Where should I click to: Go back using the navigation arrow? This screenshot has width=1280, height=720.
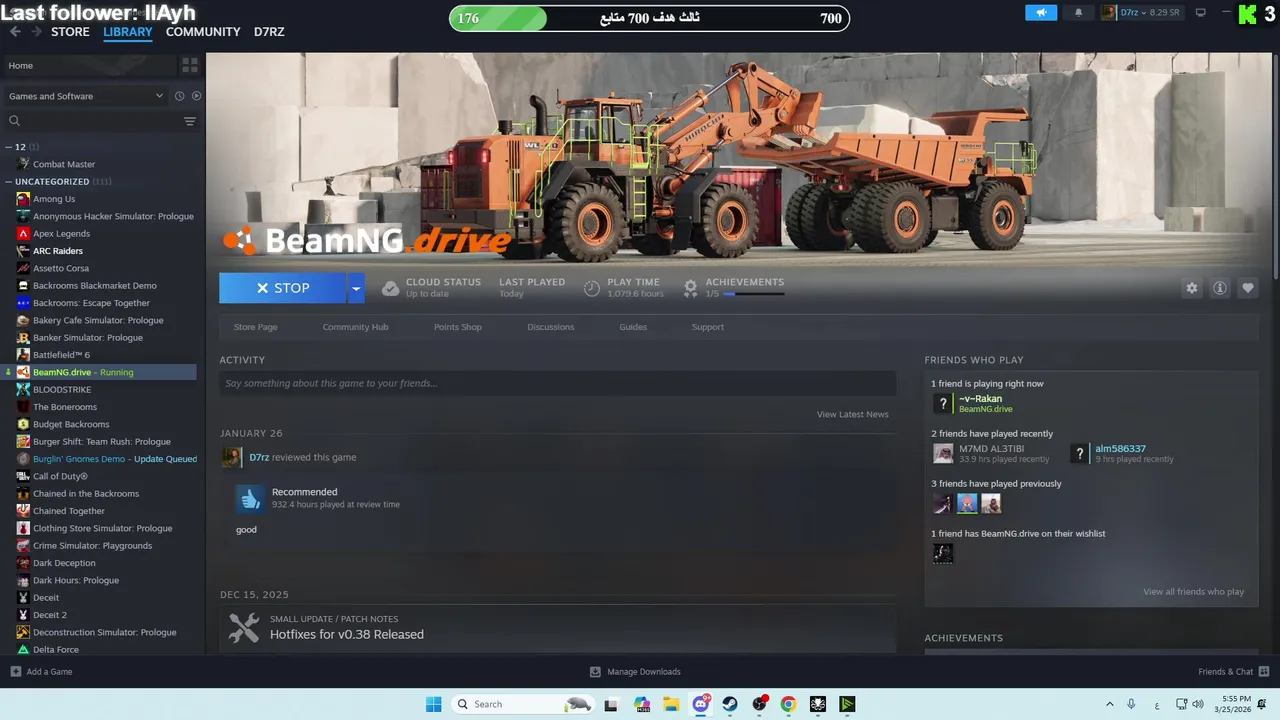(x=15, y=32)
